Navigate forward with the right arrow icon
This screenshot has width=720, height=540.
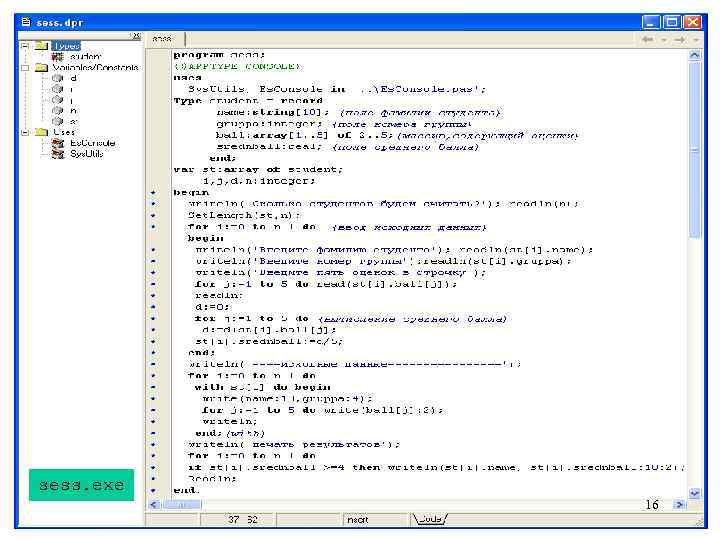tap(681, 39)
